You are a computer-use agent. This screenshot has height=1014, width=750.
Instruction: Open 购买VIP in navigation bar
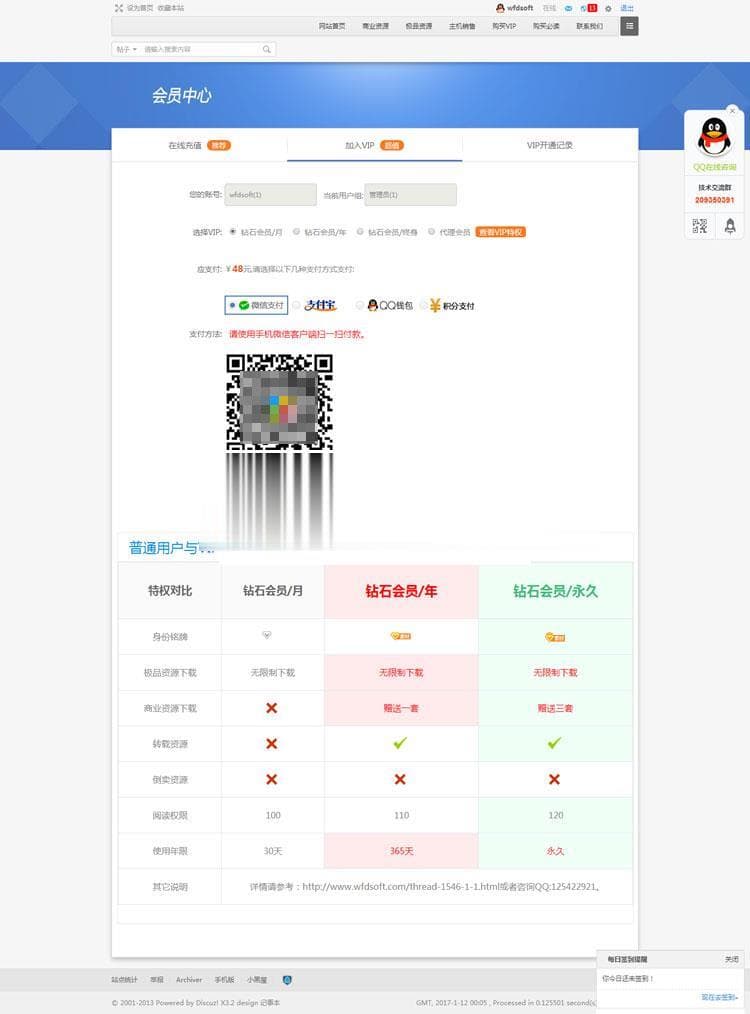tap(504, 26)
